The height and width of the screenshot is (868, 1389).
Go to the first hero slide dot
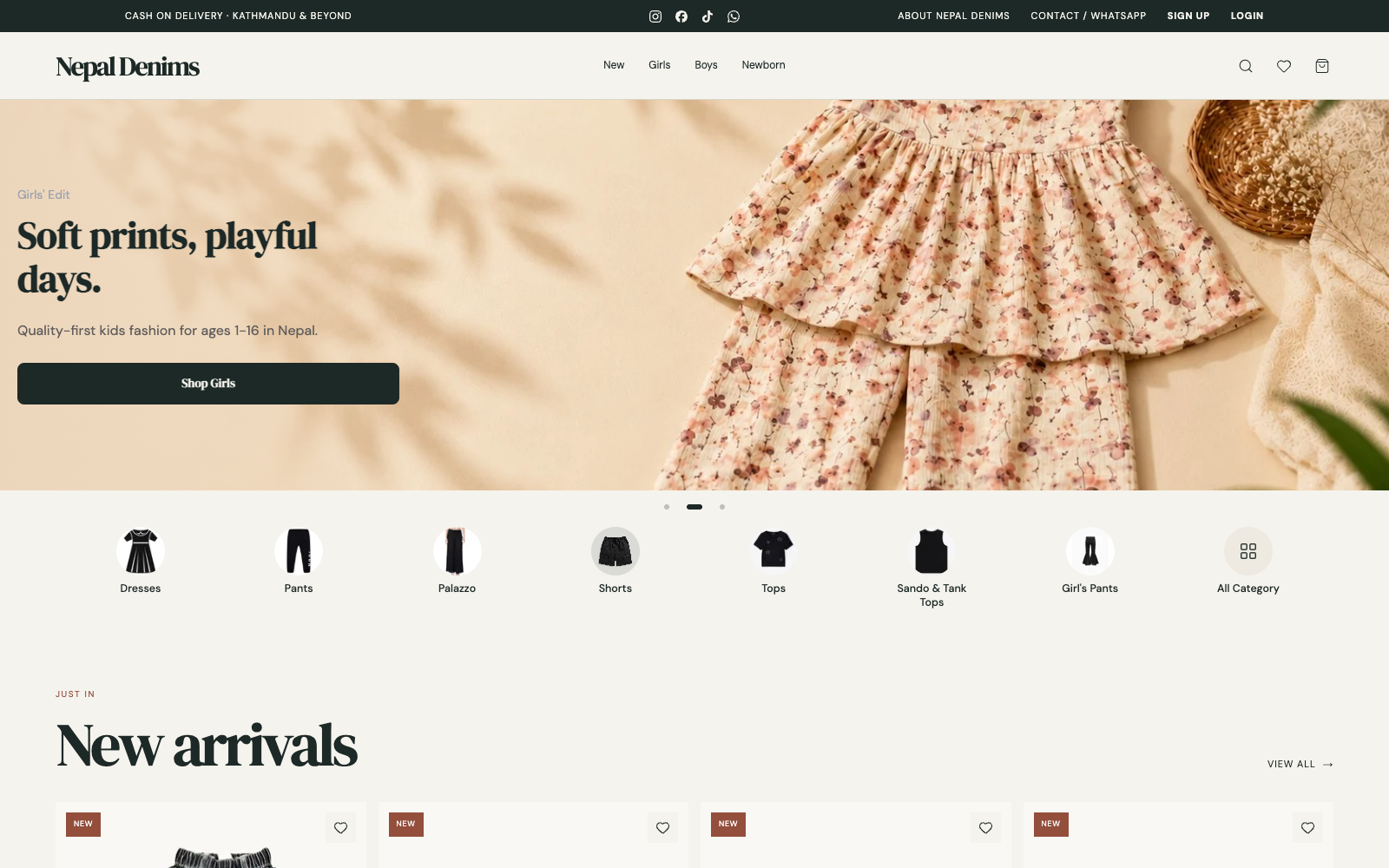tap(667, 507)
